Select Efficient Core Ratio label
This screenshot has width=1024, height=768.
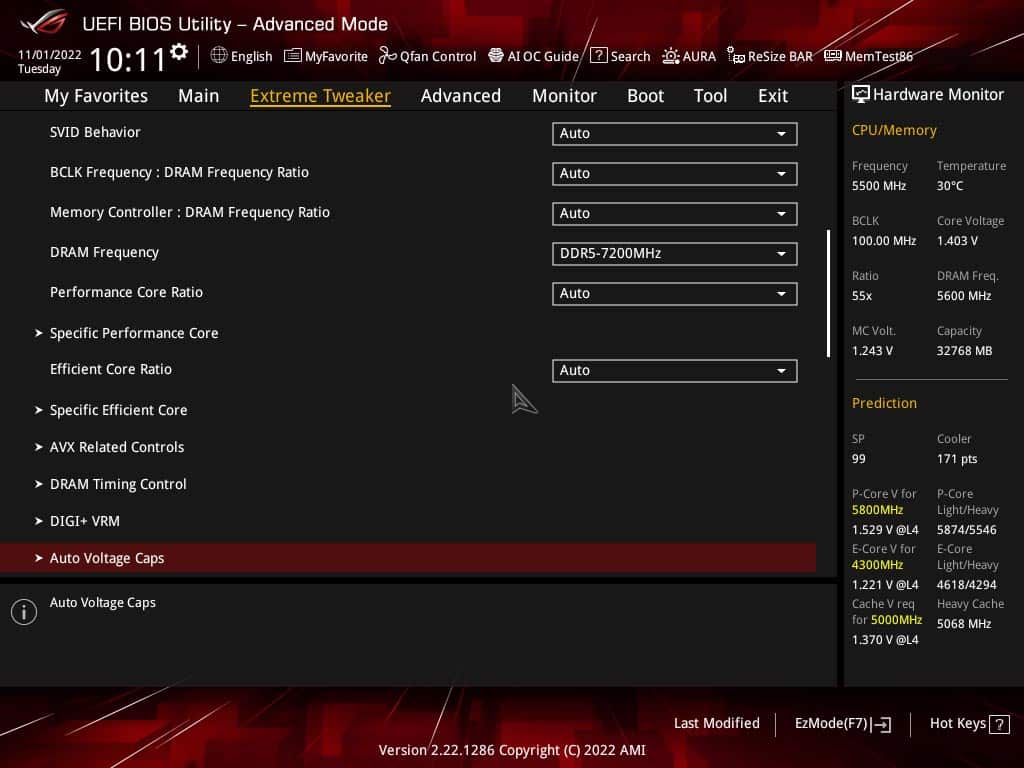point(110,369)
